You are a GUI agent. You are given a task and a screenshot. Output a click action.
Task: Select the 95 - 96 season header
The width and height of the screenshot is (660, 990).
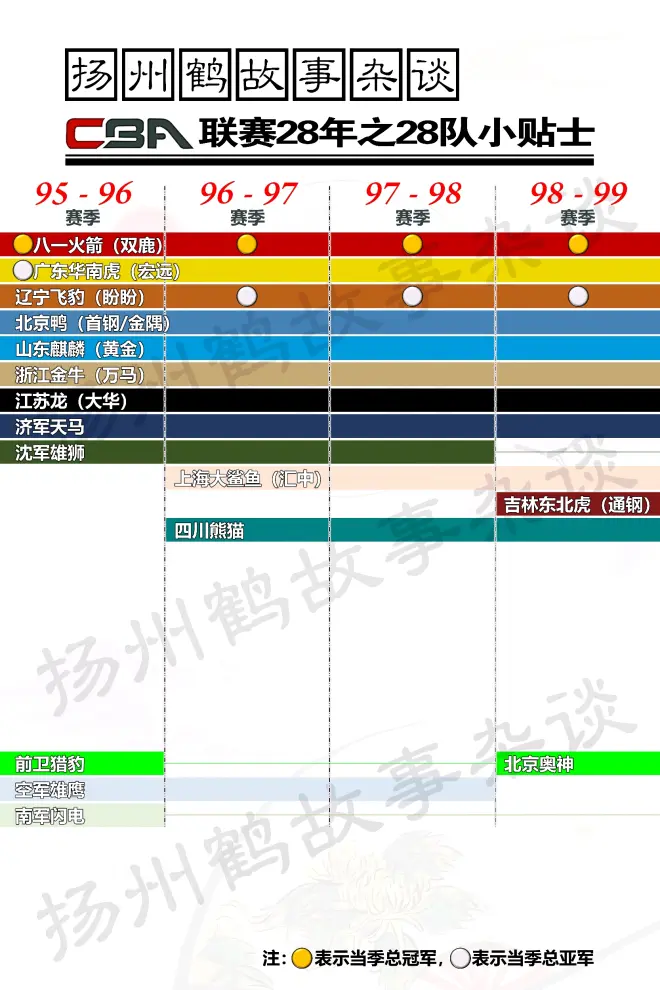coord(83,194)
